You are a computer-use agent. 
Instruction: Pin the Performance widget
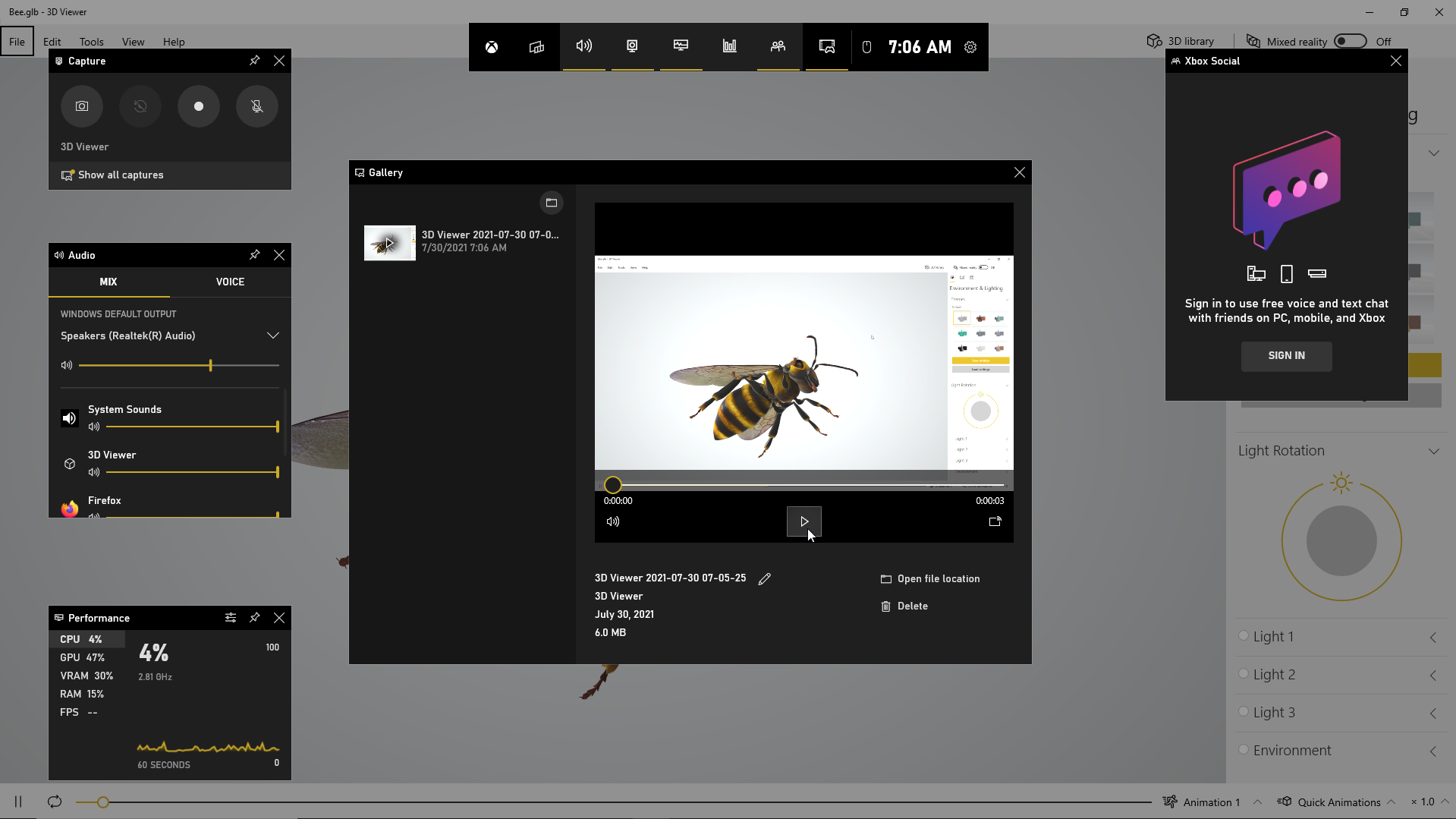255,618
